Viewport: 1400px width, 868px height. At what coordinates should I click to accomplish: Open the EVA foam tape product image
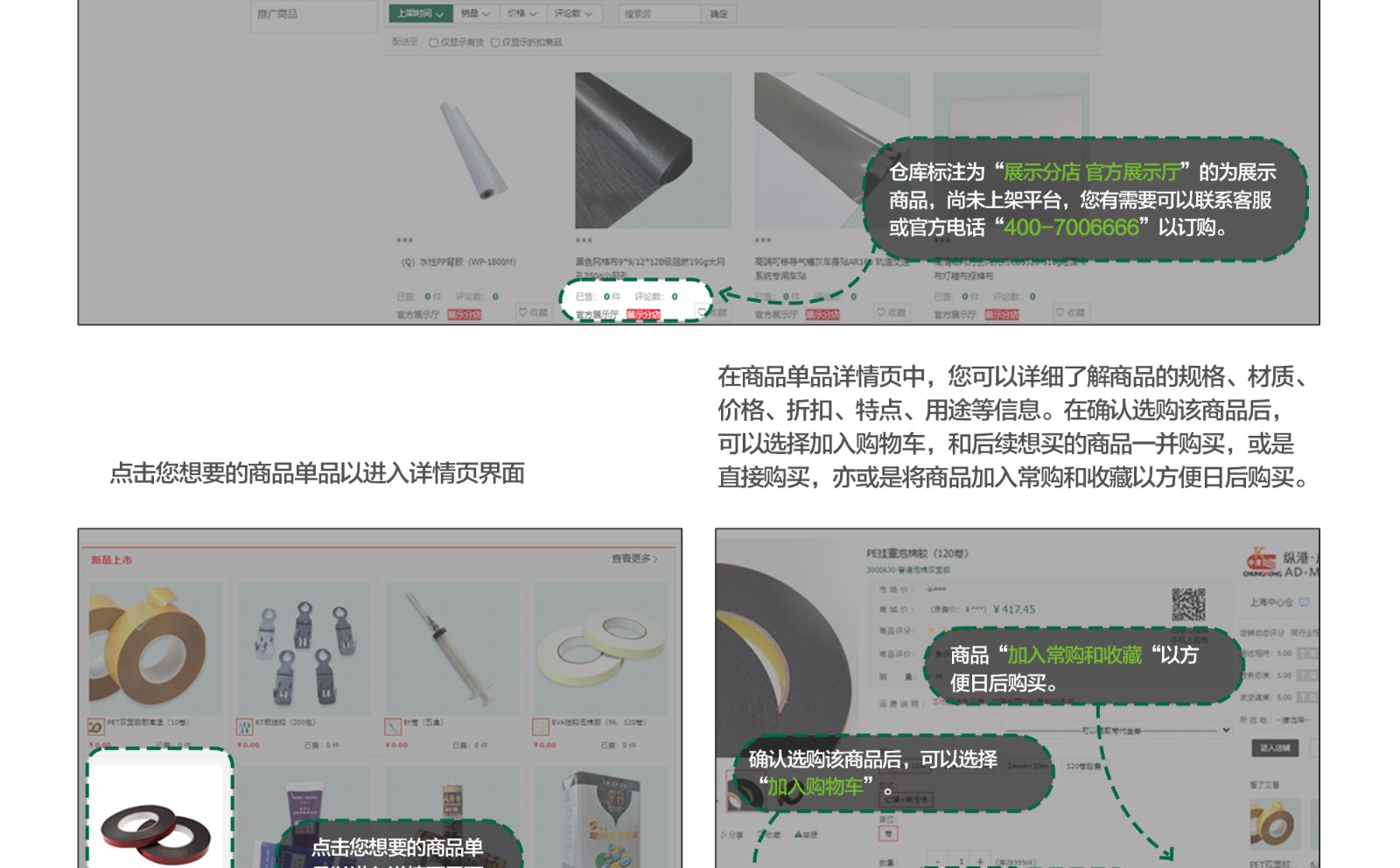[x=601, y=649]
